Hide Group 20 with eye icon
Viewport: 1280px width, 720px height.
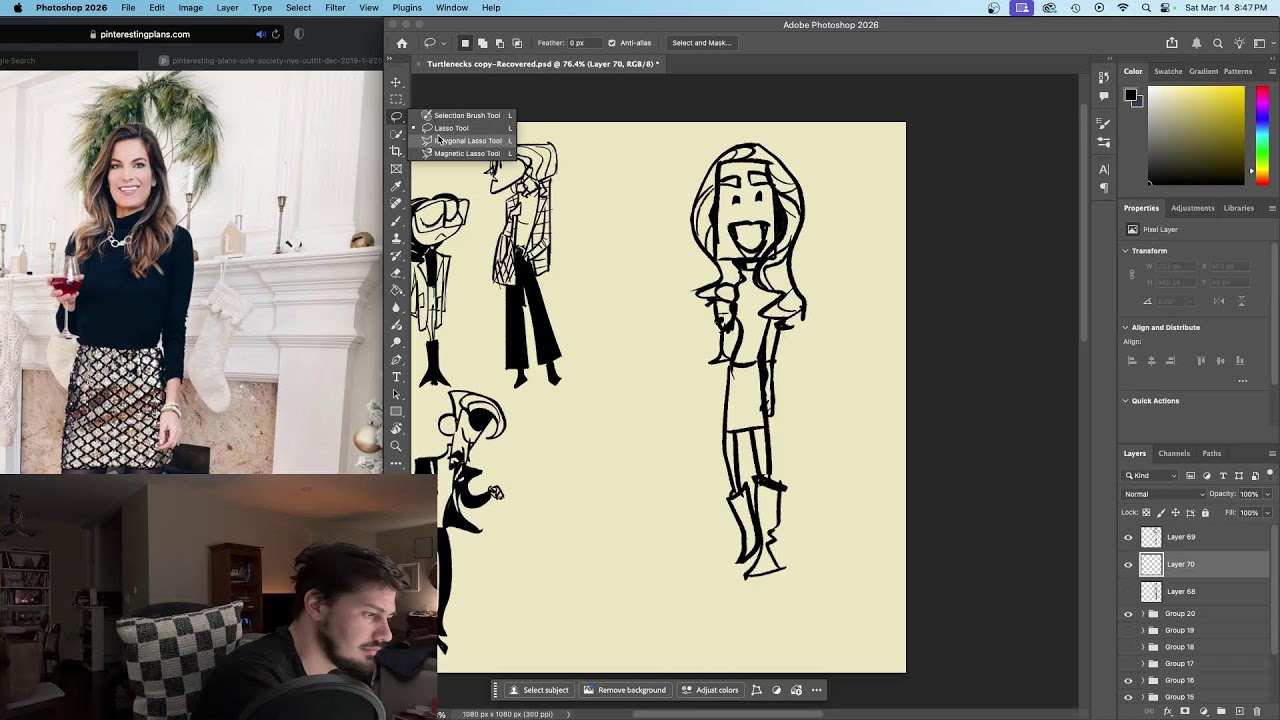(1128, 614)
